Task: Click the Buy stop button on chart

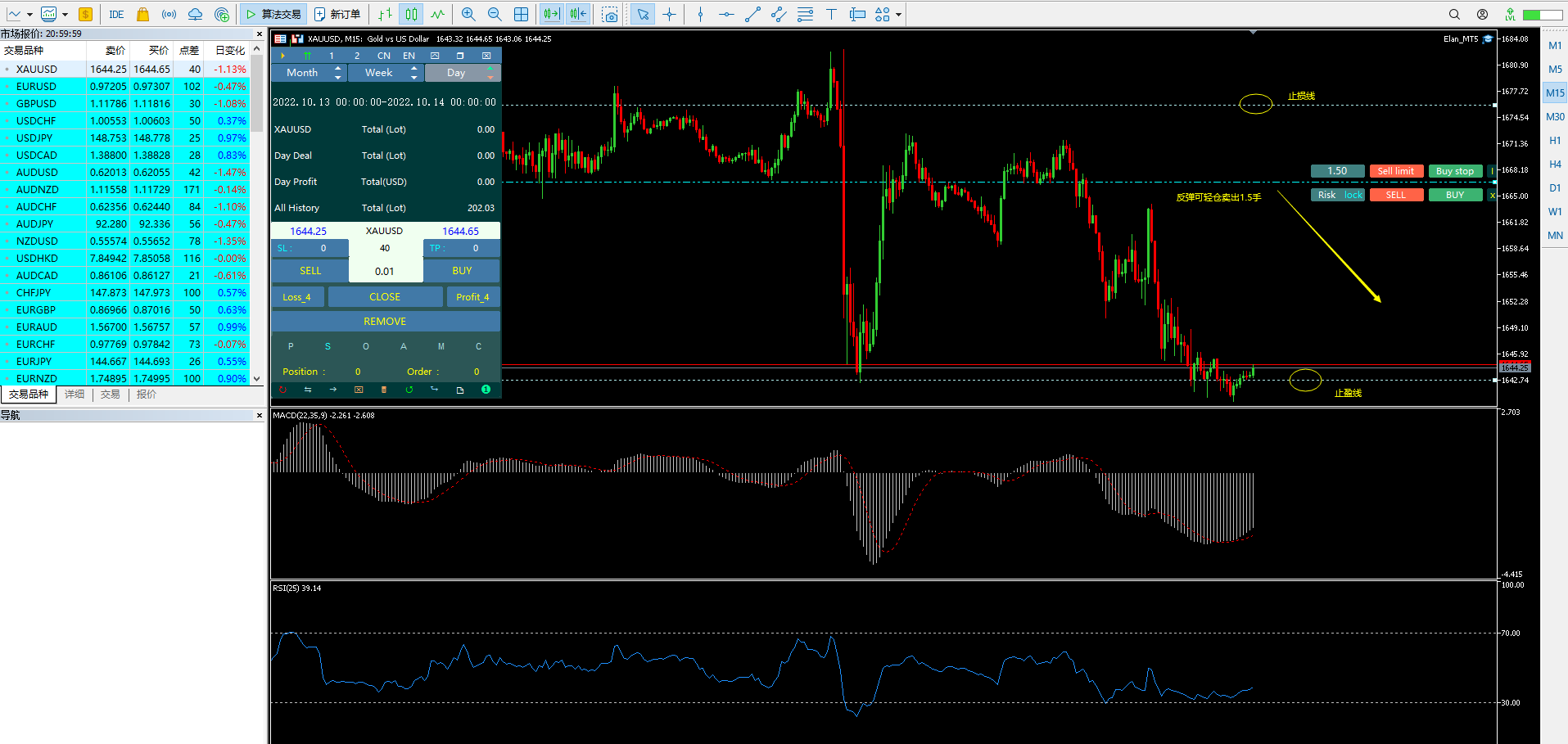Action: (x=1455, y=171)
